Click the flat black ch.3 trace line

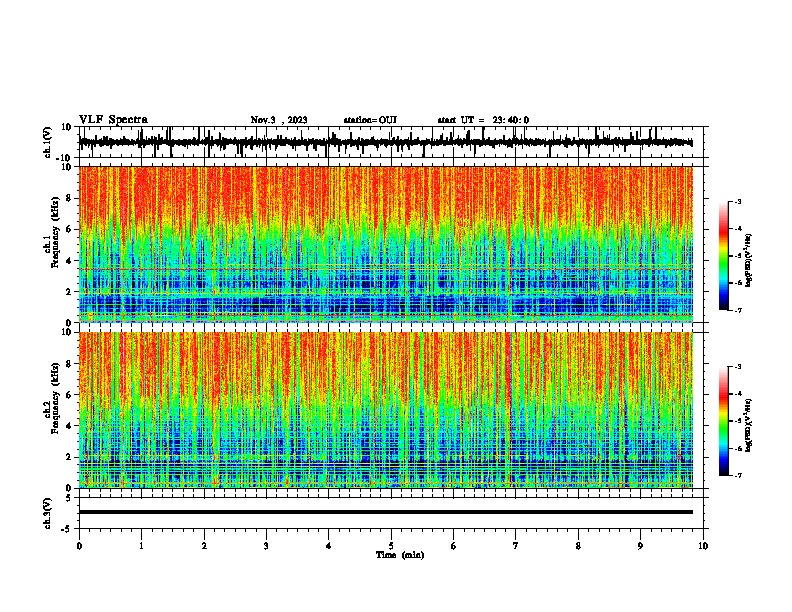[x=386, y=512]
